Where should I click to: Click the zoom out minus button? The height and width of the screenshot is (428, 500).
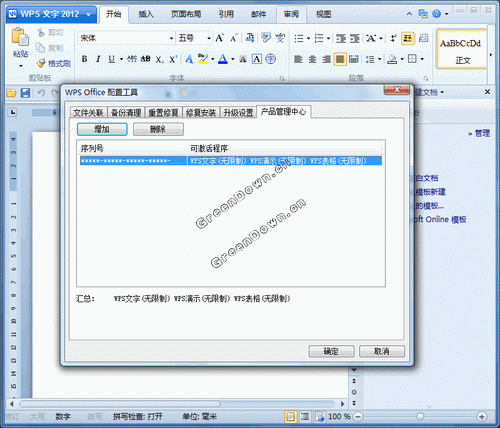coord(358,416)
